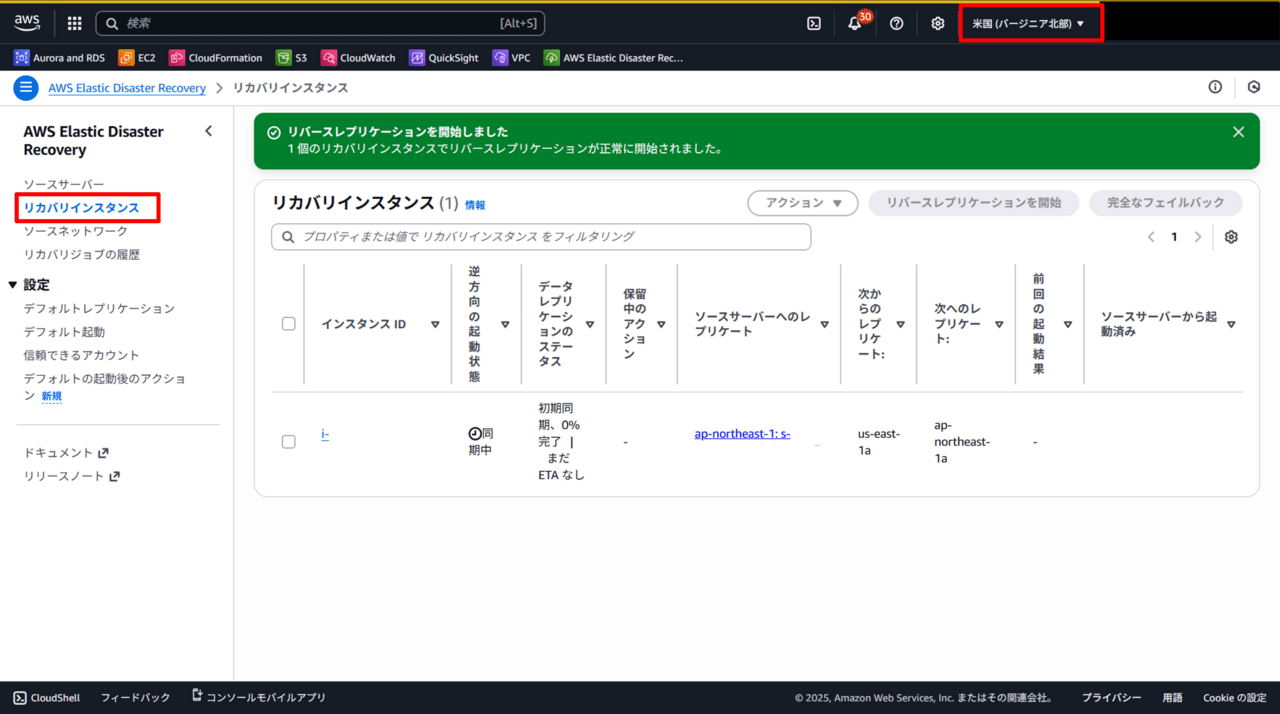Open the アクション dropdown menu
The width and height of the screenshot is (1280, 714).
803,203
